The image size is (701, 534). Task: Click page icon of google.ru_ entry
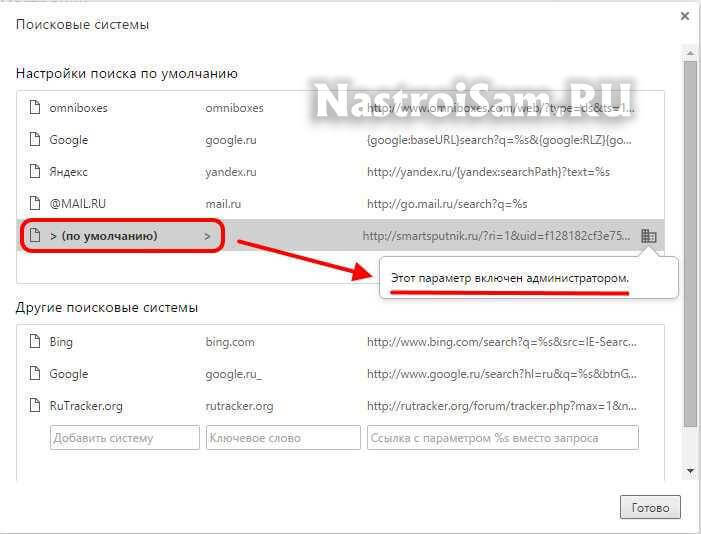(34, 374)
